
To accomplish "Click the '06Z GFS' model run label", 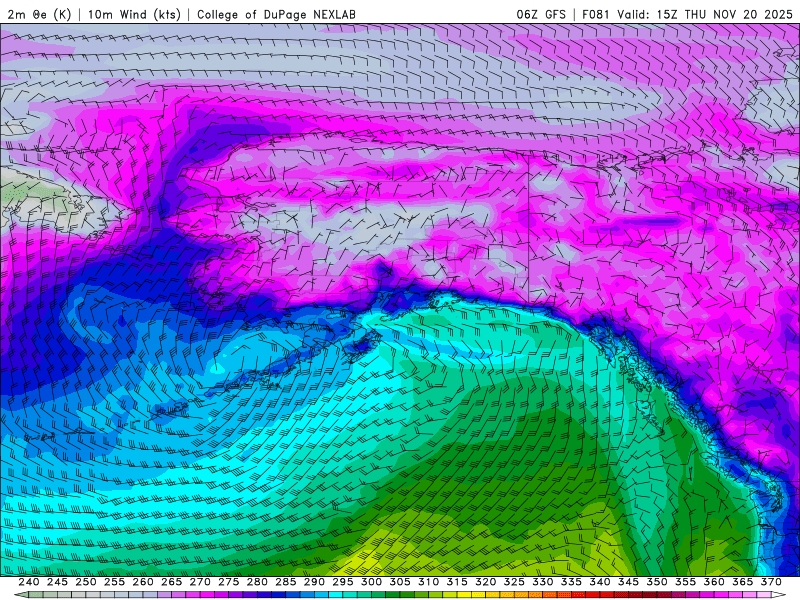I will point(541,14).
